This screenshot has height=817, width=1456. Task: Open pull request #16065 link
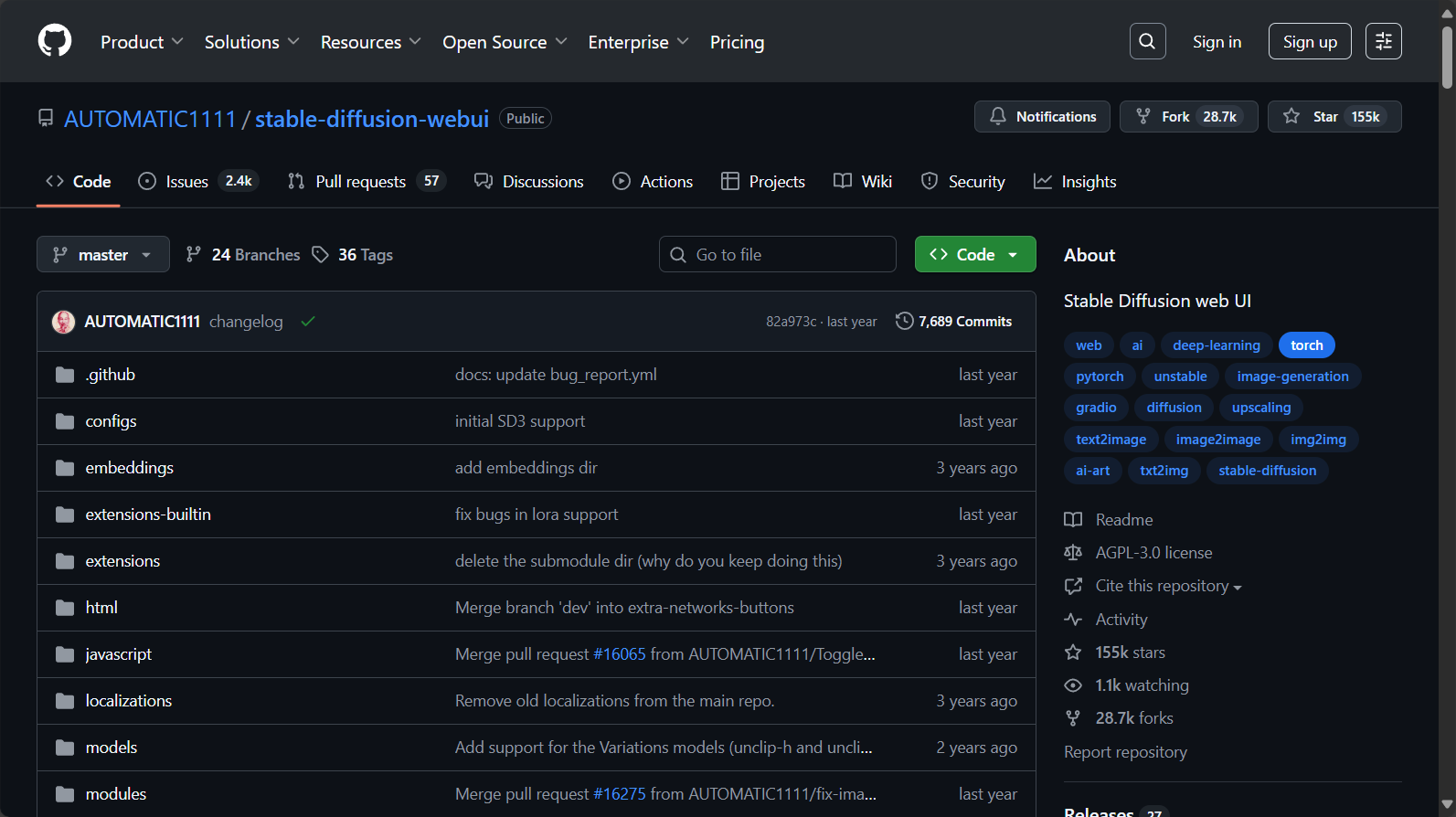[620, 654]
